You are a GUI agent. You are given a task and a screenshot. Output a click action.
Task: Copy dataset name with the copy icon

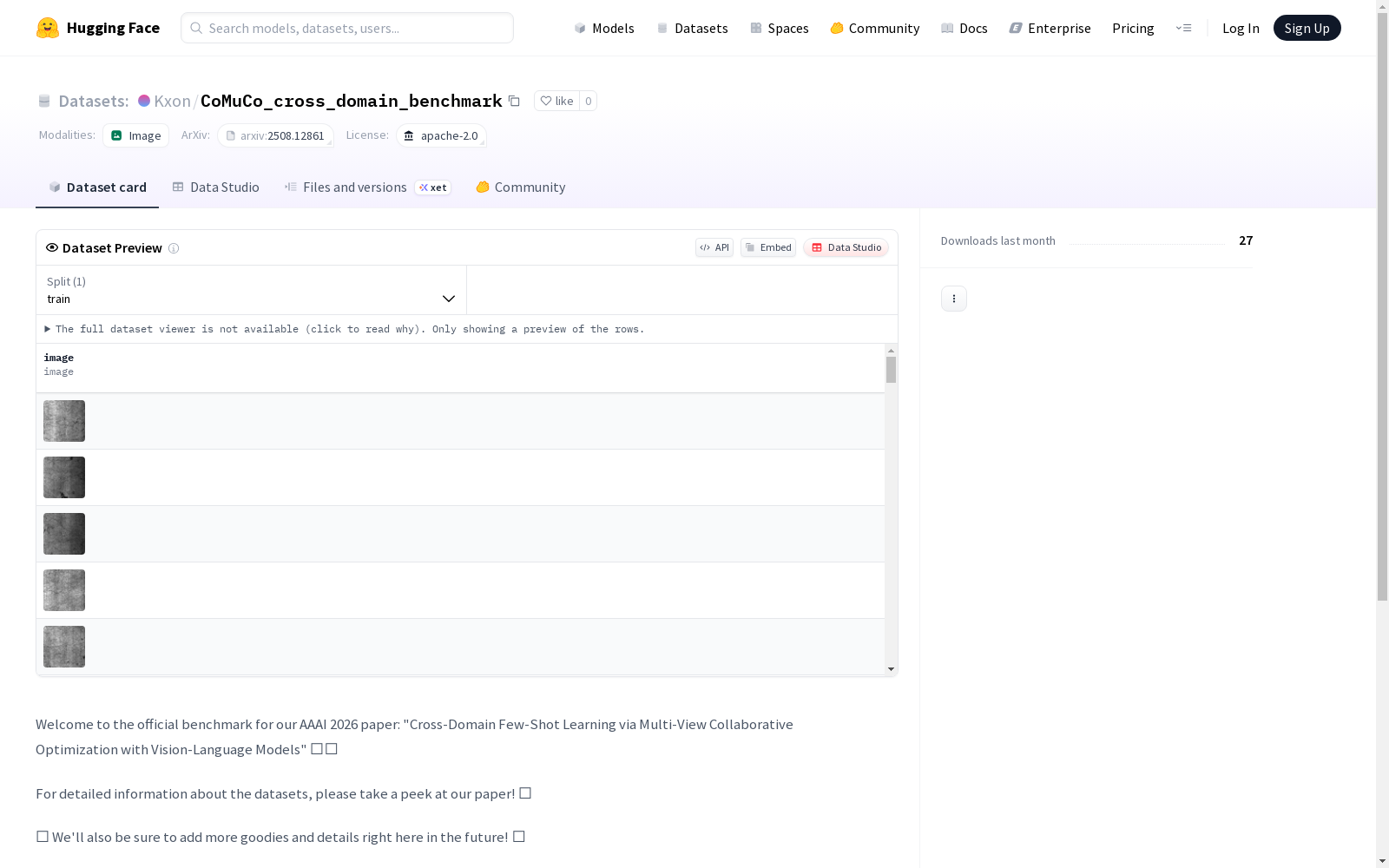(x=514, y=101)
